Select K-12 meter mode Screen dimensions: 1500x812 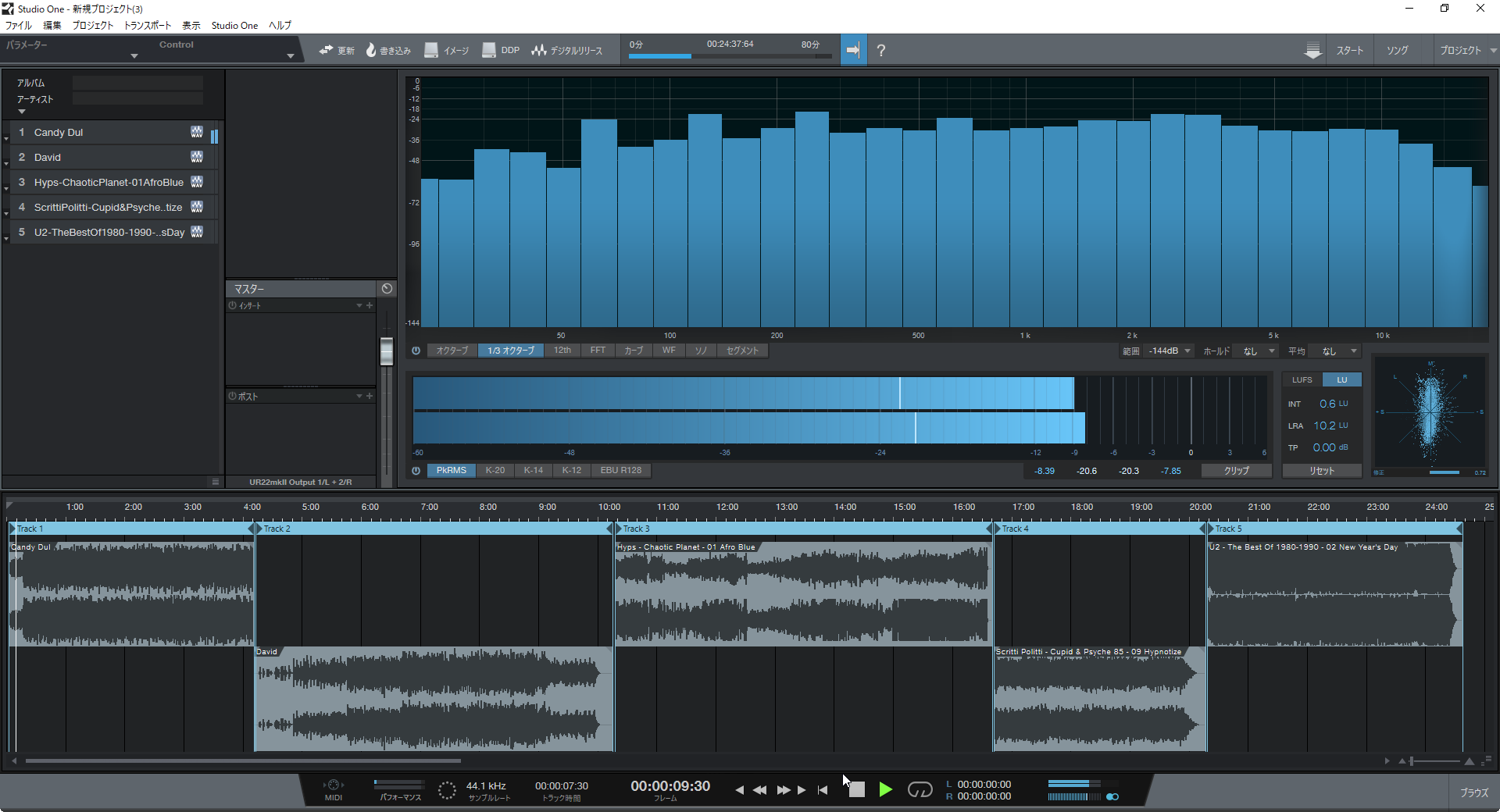572,471
